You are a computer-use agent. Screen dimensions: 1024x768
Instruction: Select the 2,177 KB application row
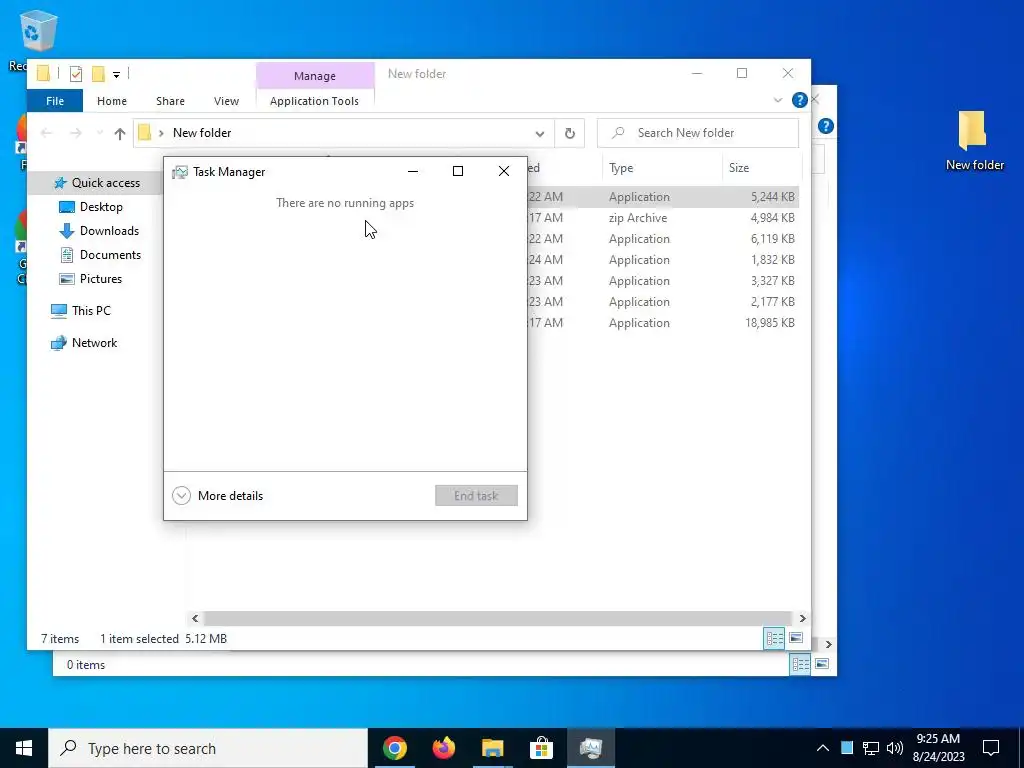[663, 302]
